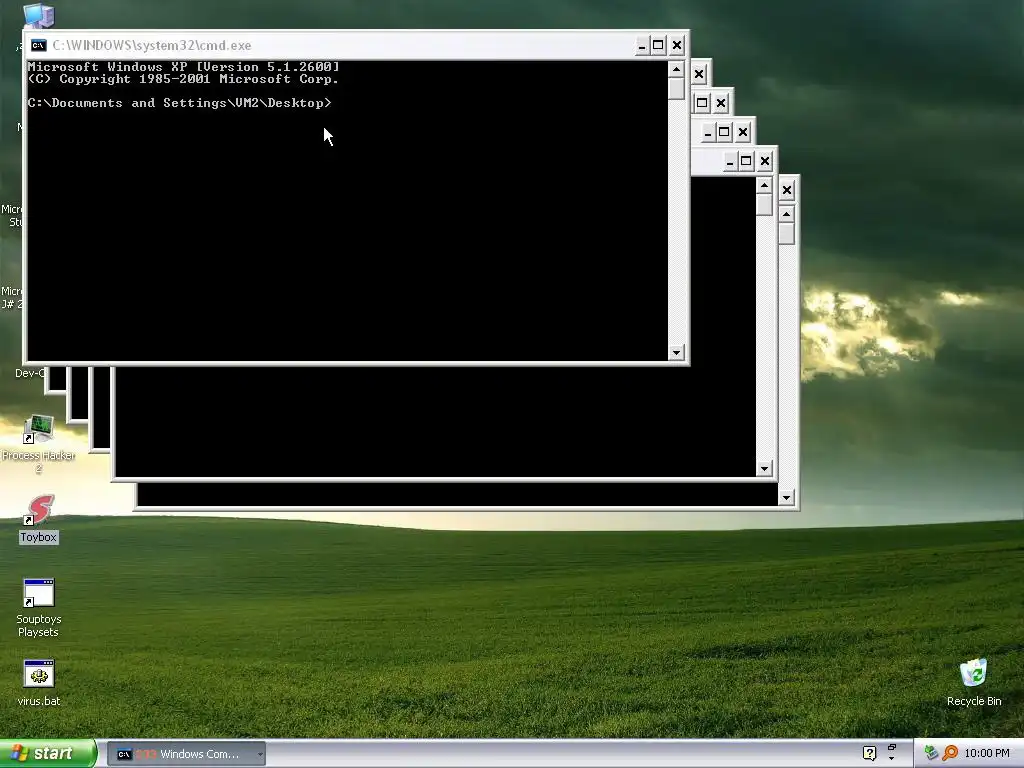Select the My Computer icon above the cmd window
This screenshot has height=768, width=1024.
[x=39, y=14]
